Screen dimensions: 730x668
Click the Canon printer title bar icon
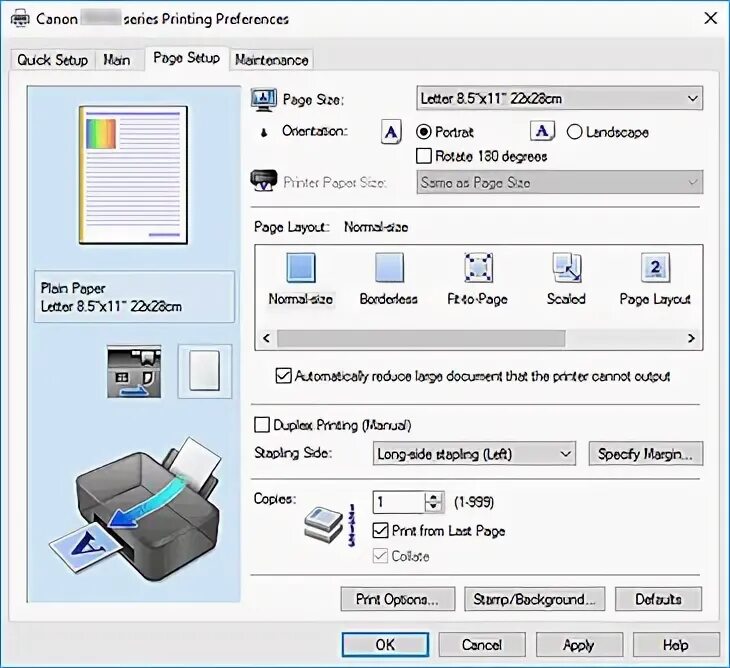[x=20, y=19]
